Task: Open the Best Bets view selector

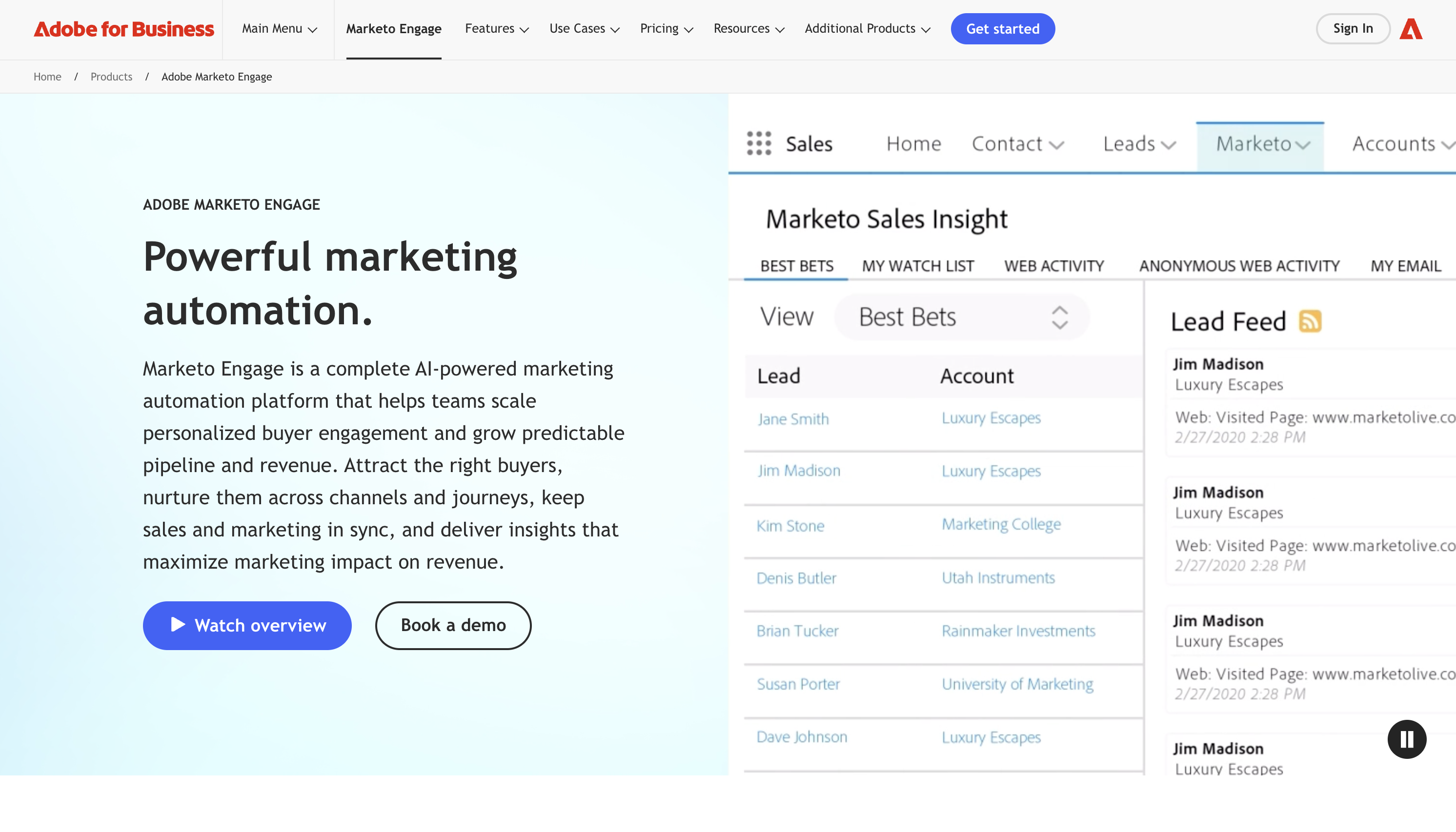Action: coord(962,317)
